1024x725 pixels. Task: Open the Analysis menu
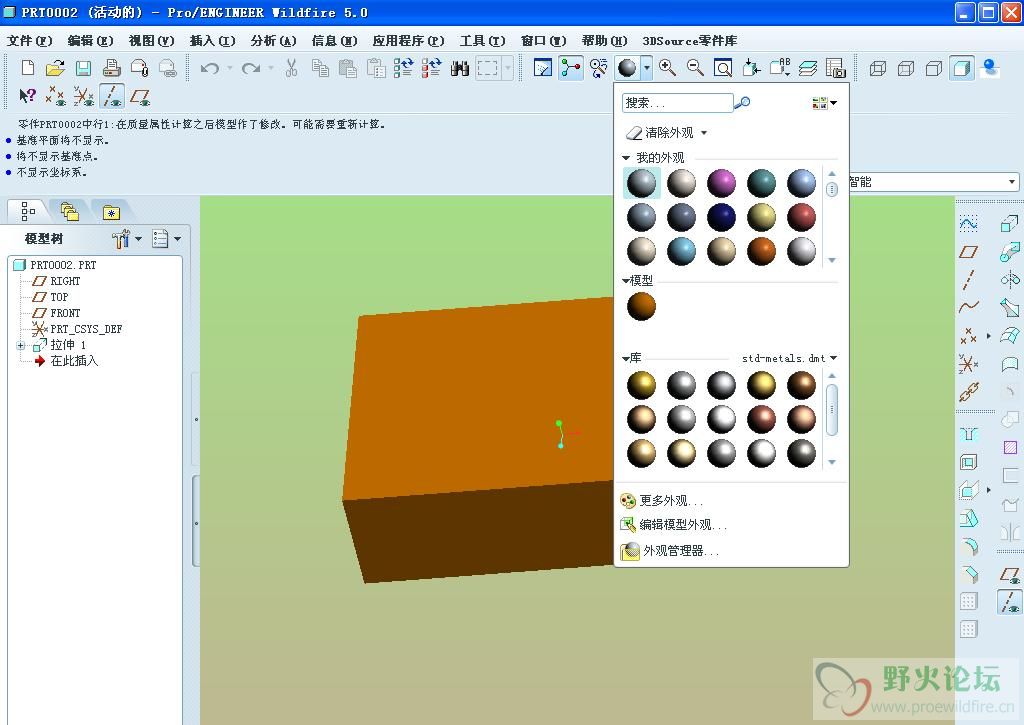[274, 40]
